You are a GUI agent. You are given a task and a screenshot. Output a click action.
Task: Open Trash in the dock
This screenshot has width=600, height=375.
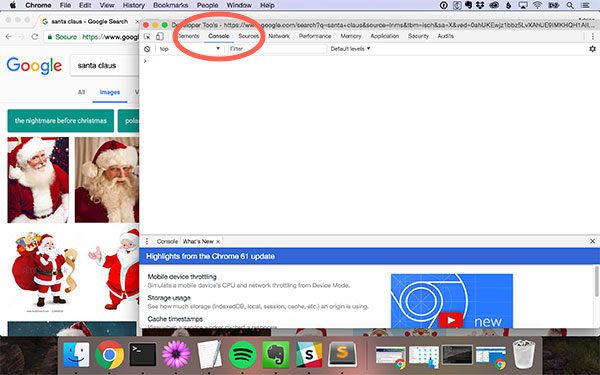click(x=523, y=354)
